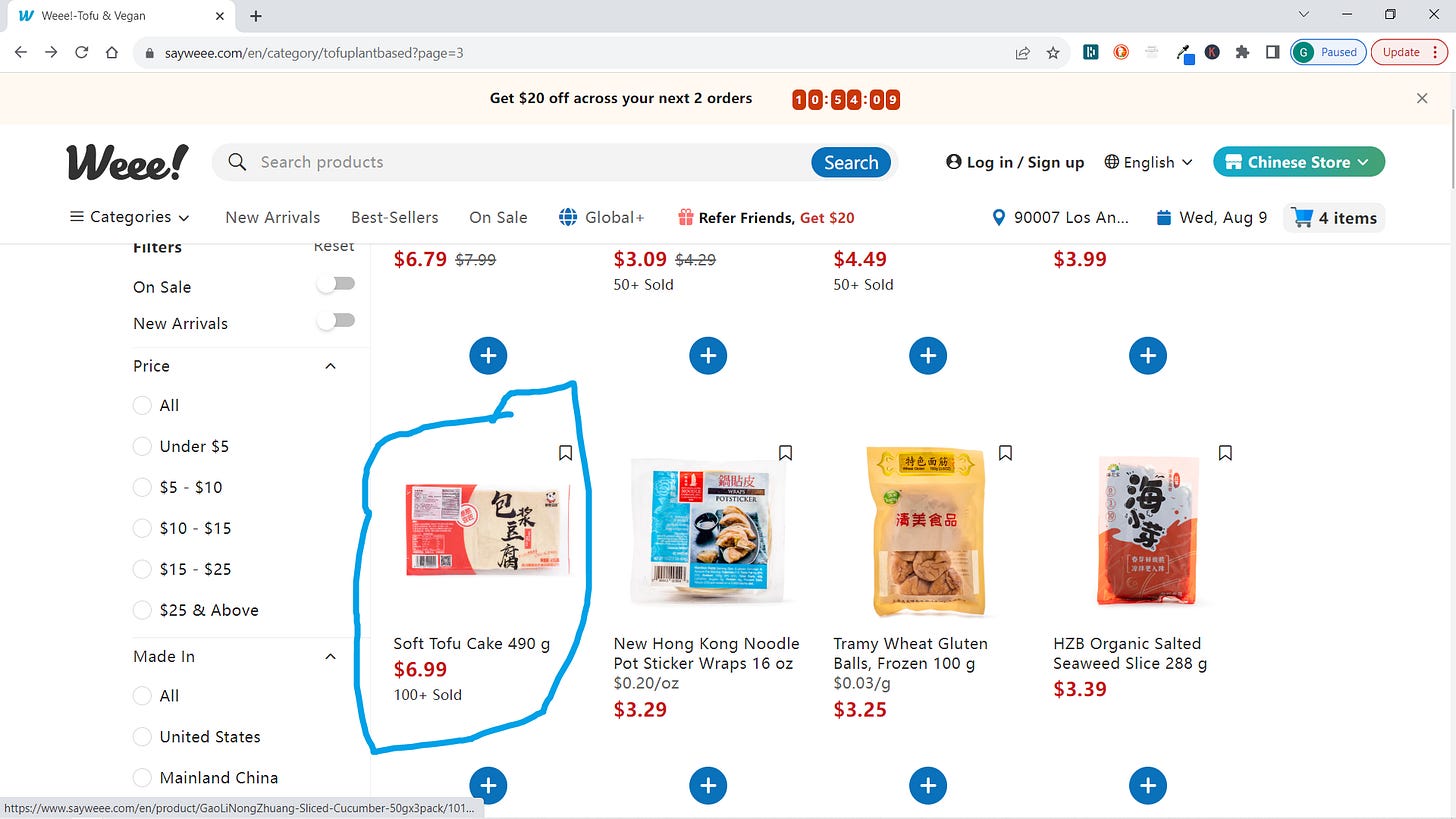Open the English language dropdown
The image size is (1456, 819).
[x=1149, y=162]
